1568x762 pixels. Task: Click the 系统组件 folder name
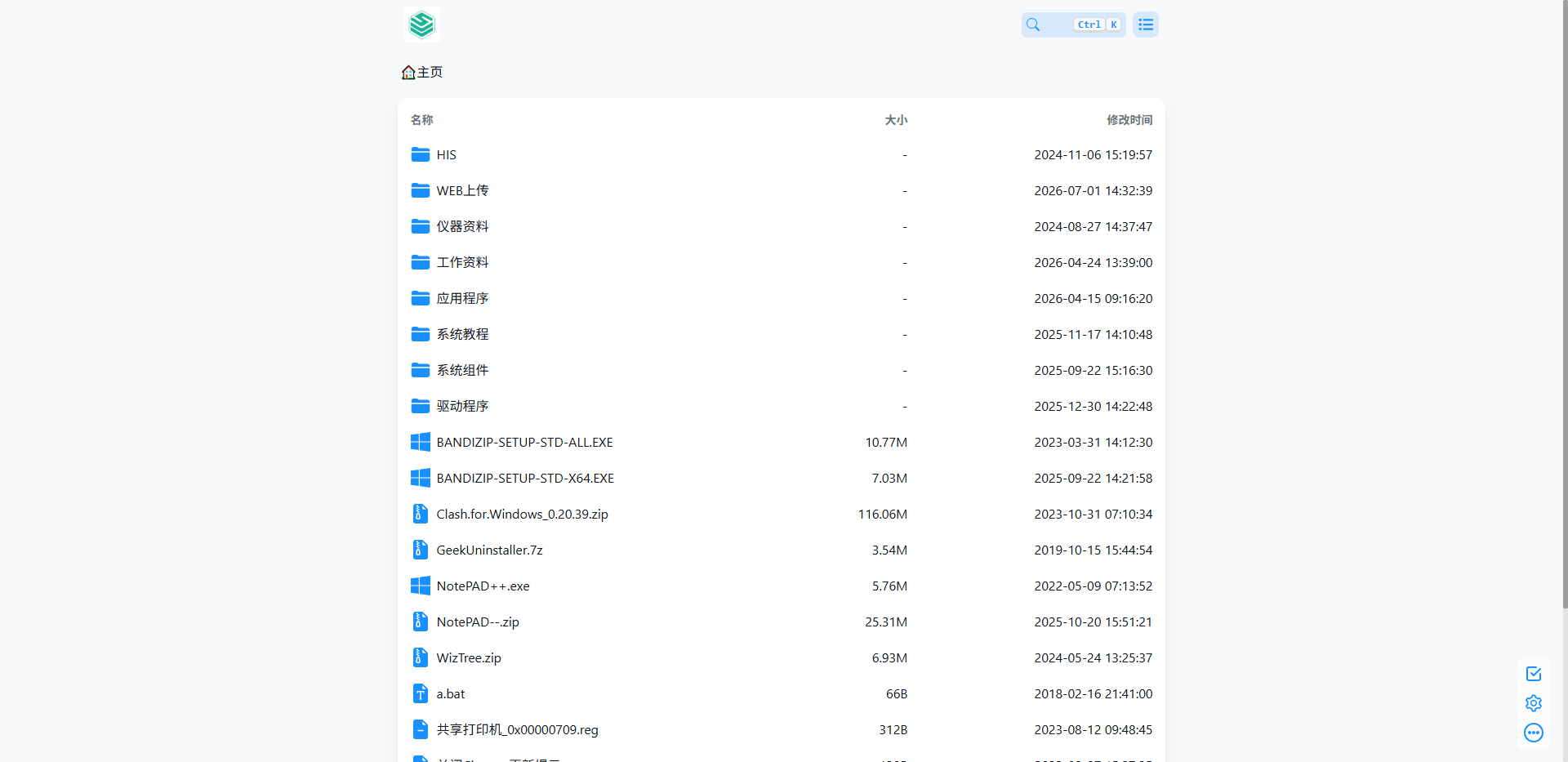tap(462, 370)
